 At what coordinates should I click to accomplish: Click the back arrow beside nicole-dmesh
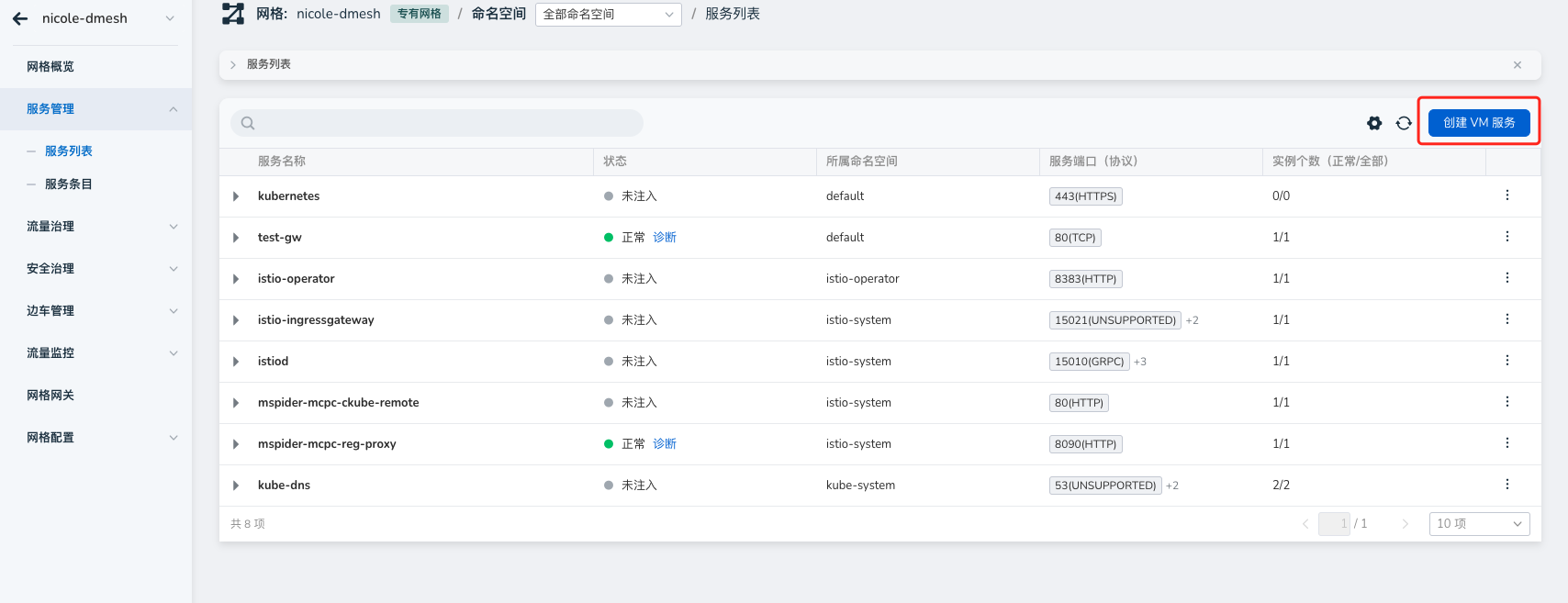(x=20, y=18)
